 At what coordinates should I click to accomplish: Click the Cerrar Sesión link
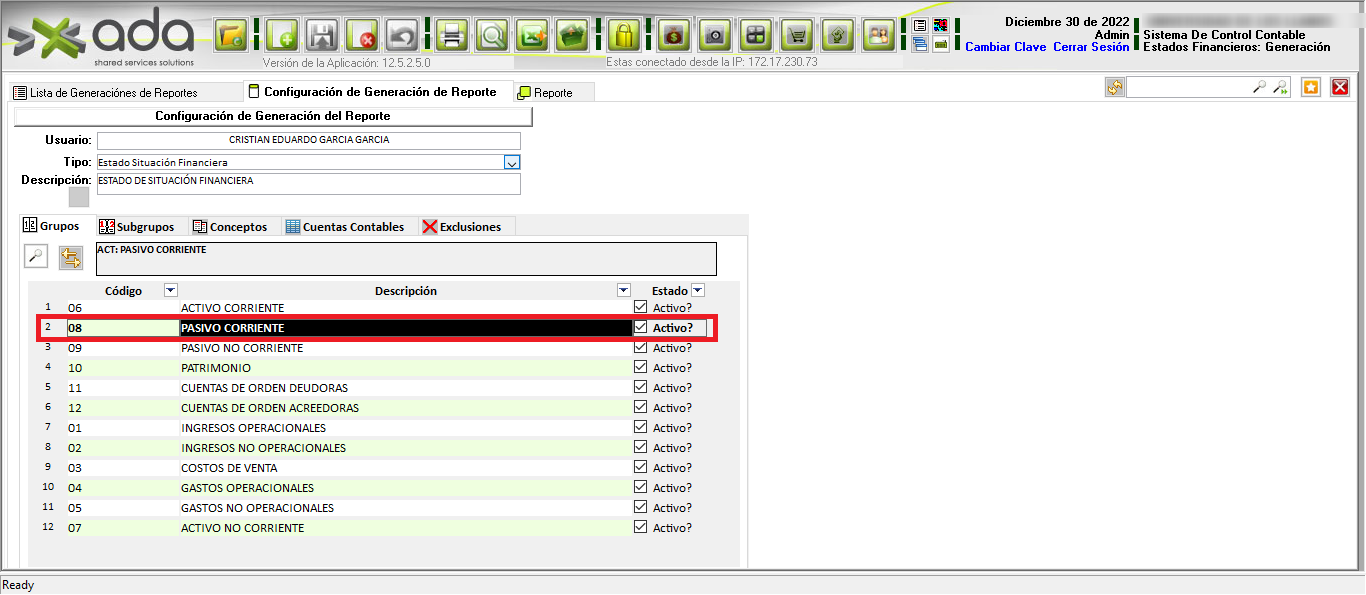pyautogui.click(x=1091, y=47)
